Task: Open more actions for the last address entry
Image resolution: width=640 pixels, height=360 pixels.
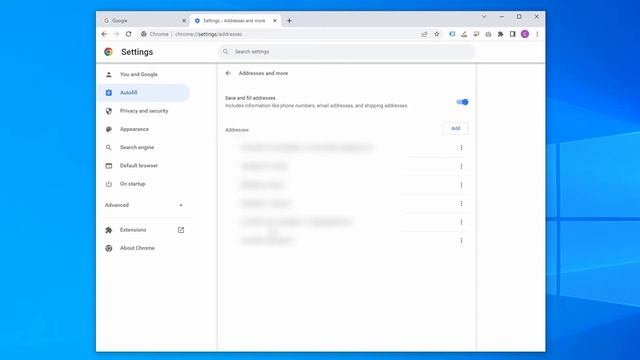Action: 461,241
